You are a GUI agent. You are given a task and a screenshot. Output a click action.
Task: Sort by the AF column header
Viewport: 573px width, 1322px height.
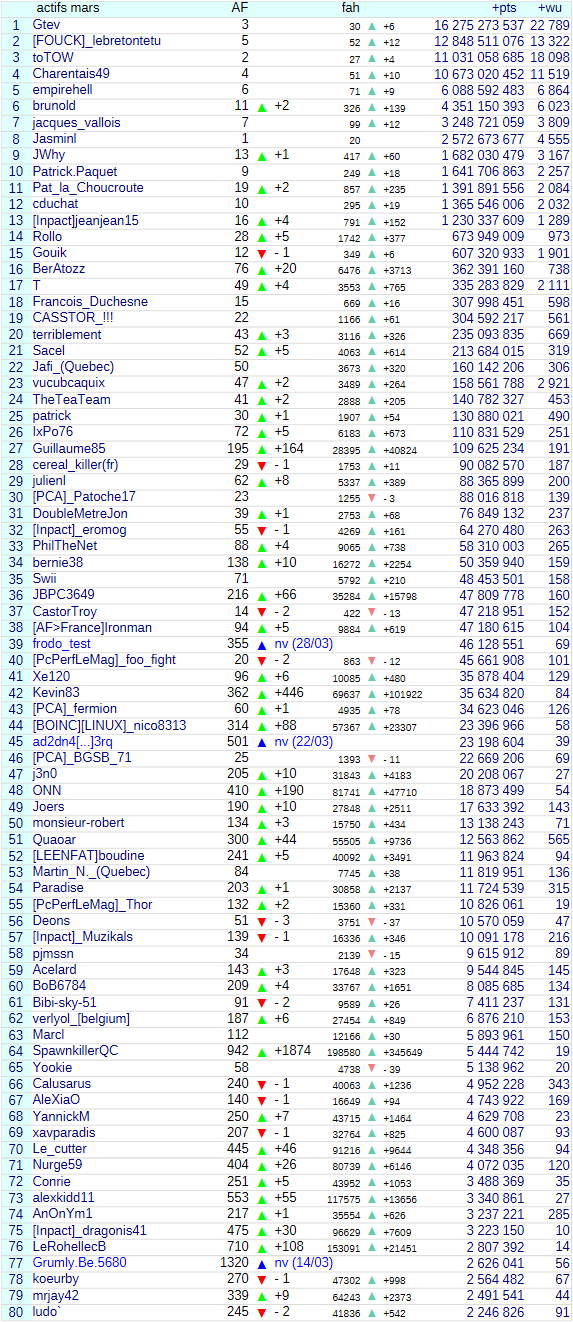240,8
